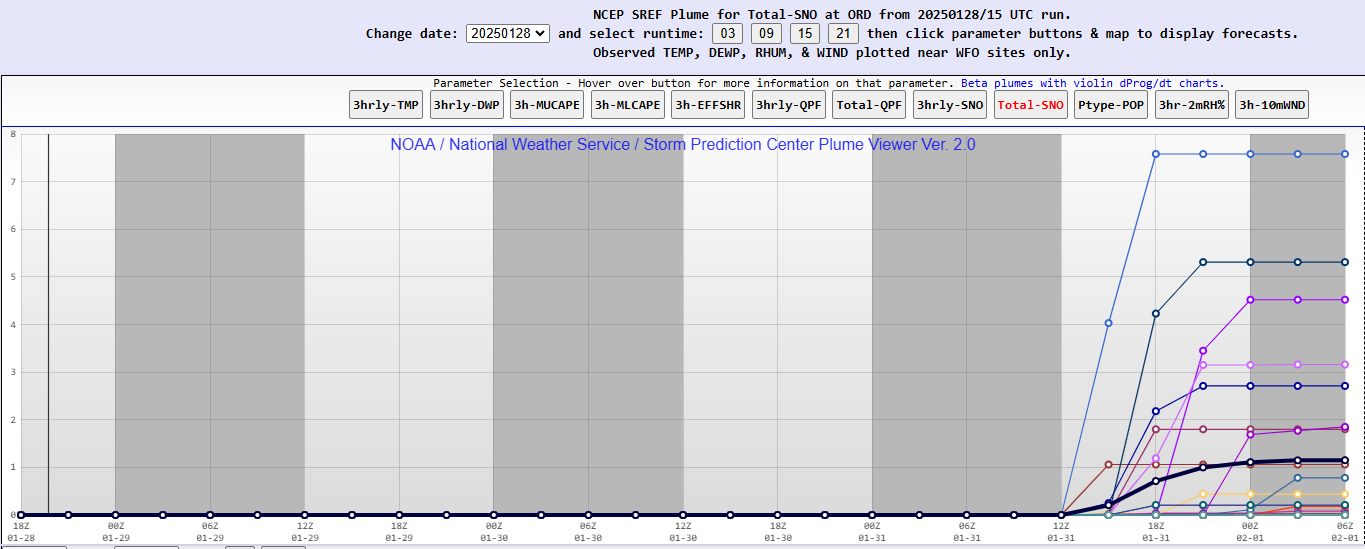Click the top light-blue member point at 18Z 01-31
1365x549 pixels.
pos(1155,154)
